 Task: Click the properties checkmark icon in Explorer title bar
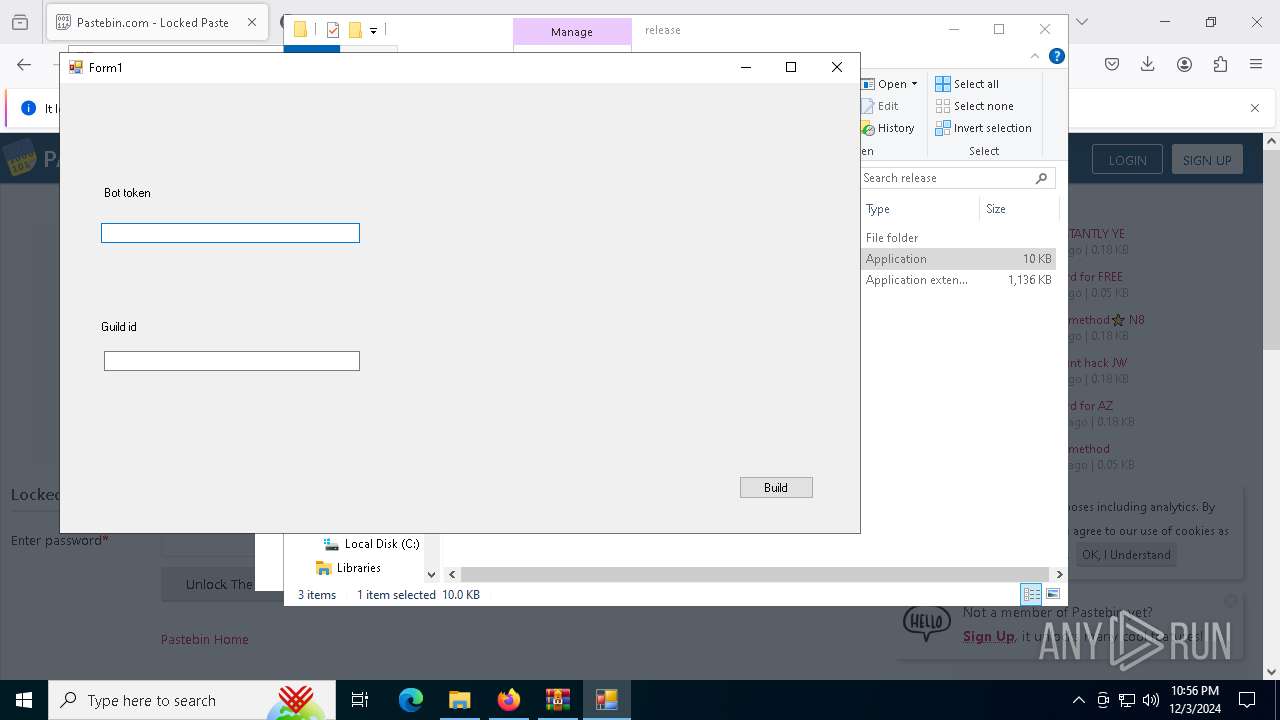point(333,30)
